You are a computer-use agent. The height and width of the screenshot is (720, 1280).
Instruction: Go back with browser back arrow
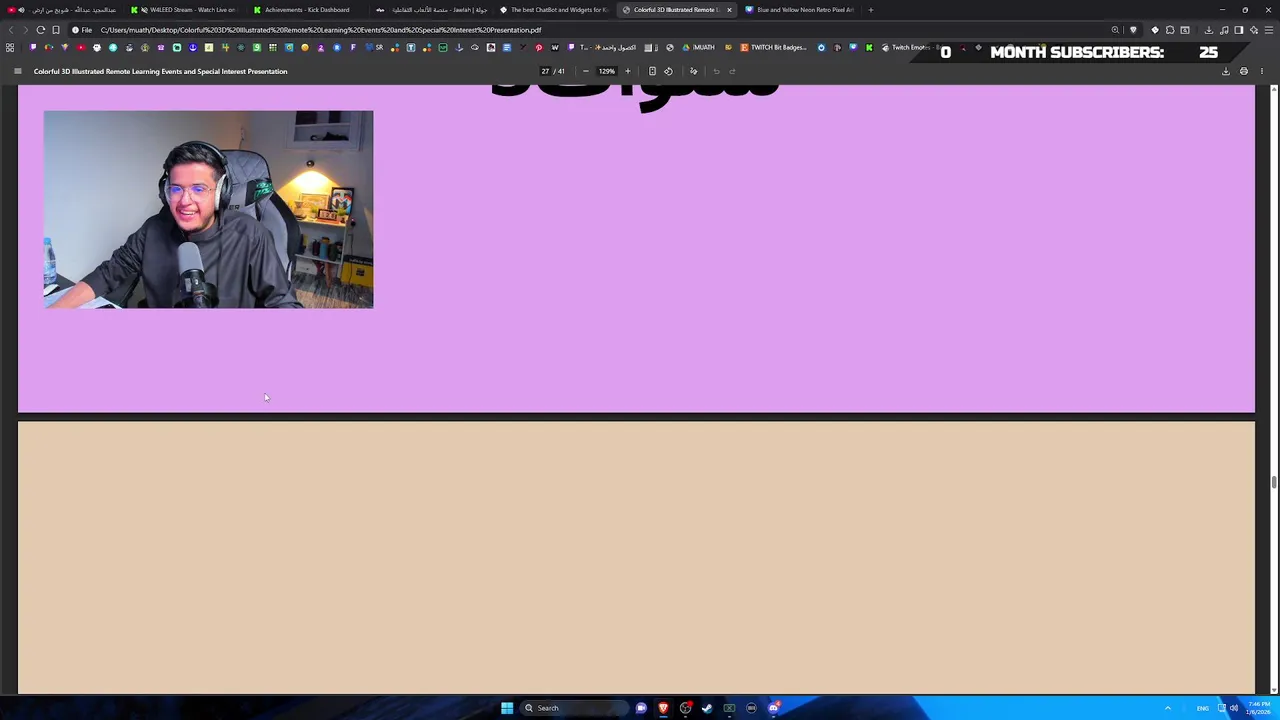click(x=11, y=30)
